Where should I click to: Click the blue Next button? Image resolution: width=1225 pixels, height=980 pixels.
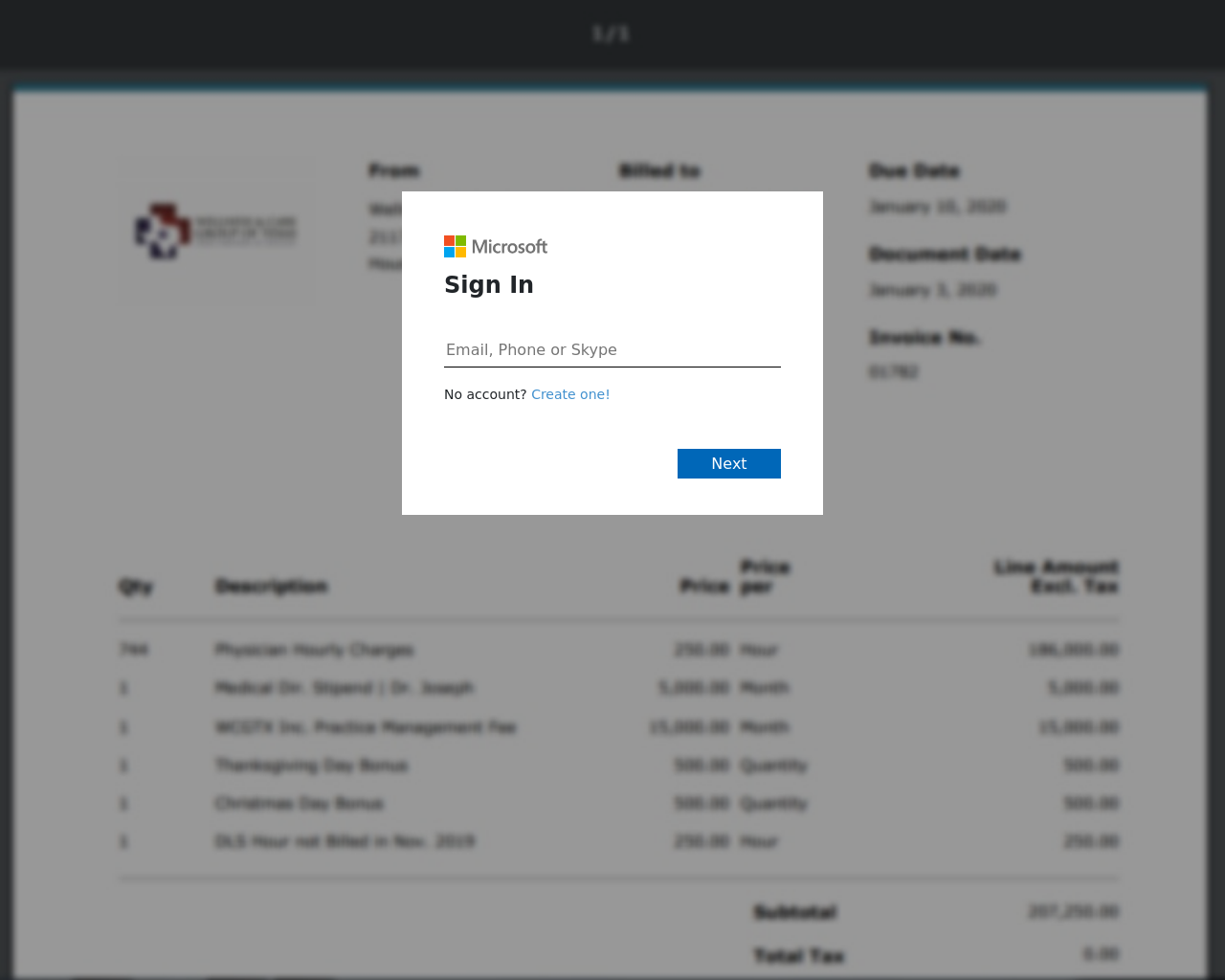coord(729,463)
